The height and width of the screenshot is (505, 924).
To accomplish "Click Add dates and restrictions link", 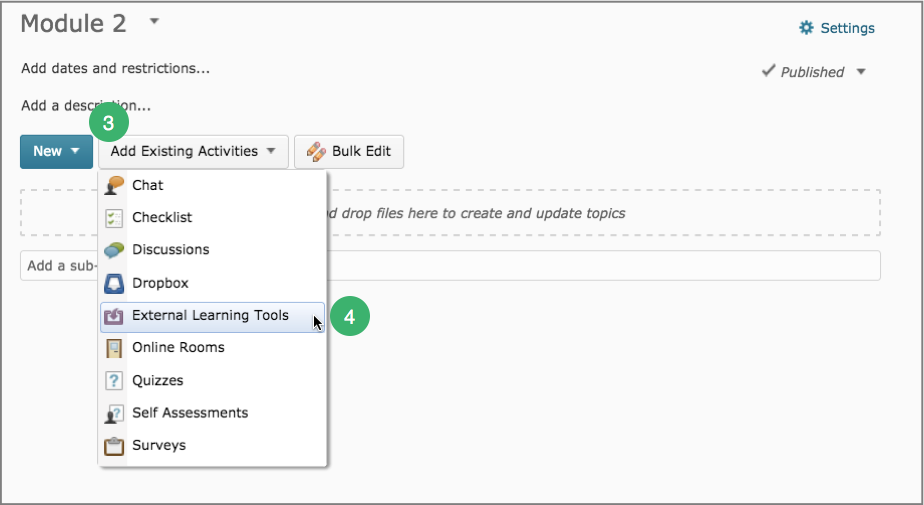I will pos(116,68).
